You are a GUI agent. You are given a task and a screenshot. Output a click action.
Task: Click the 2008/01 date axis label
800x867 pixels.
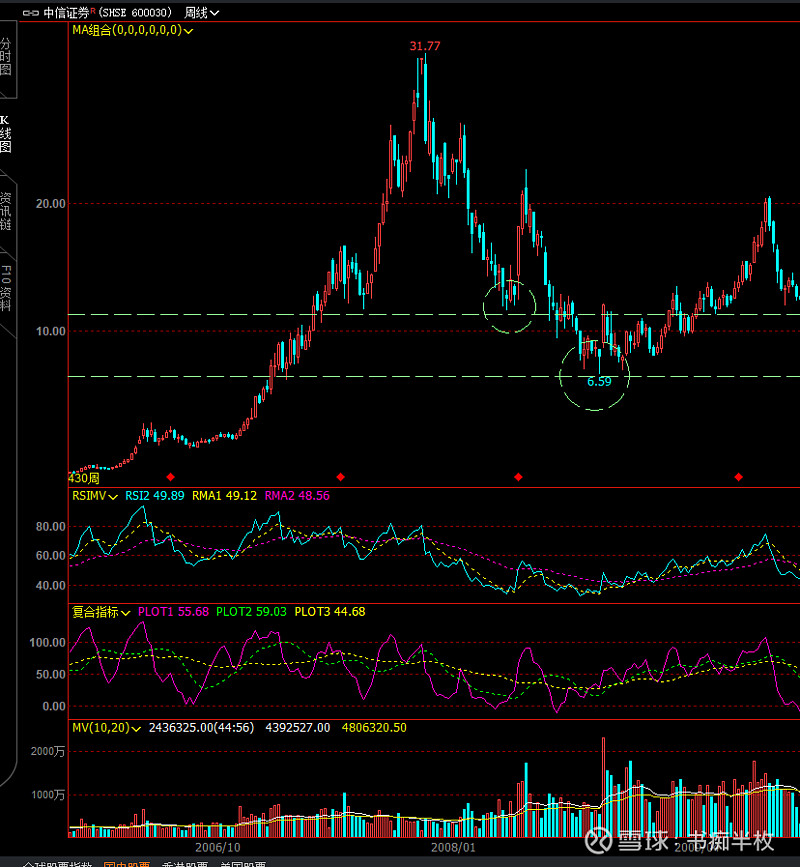pyautogui.click(x=453, y=847)
